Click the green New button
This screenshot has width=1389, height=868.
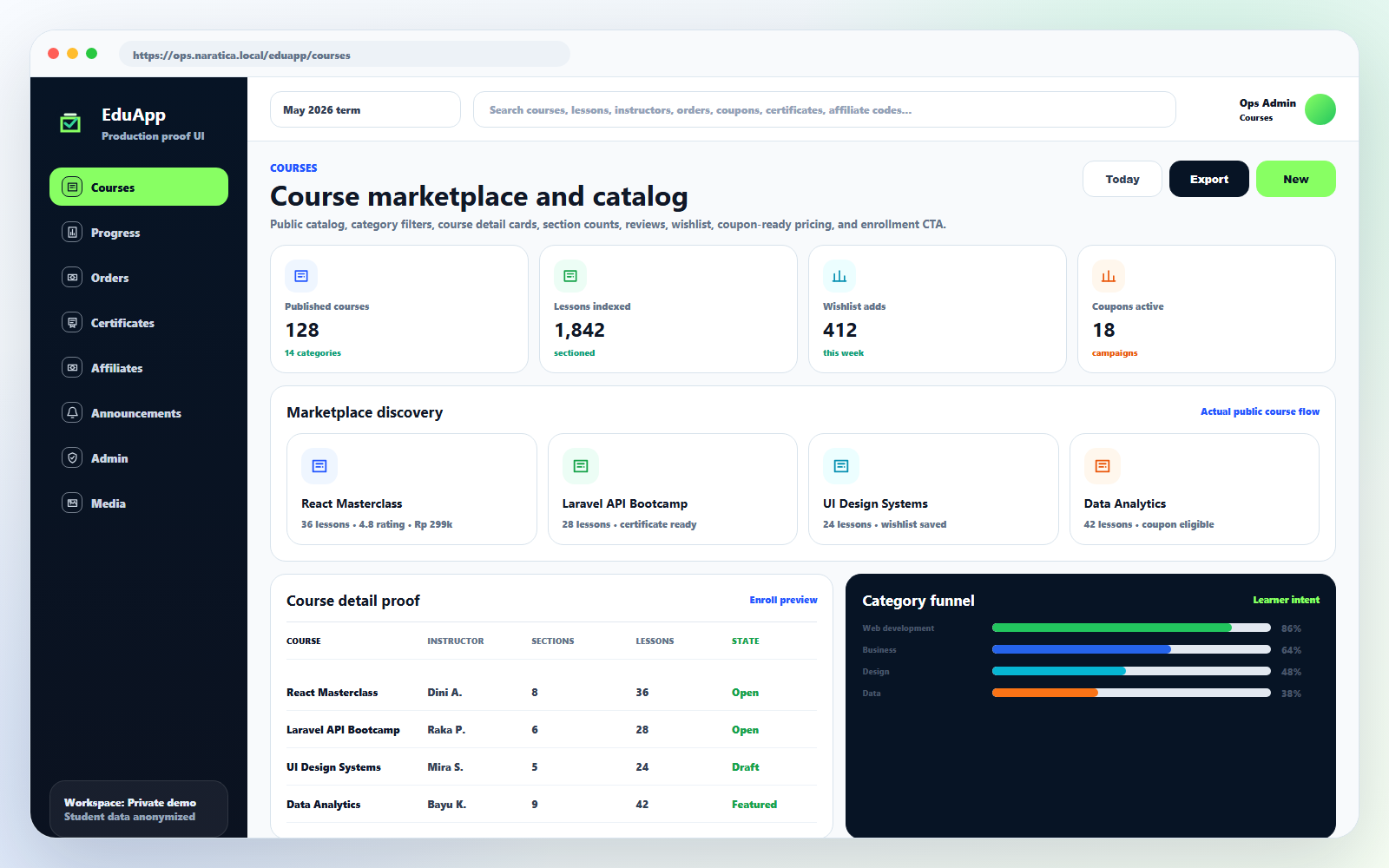1296,179
